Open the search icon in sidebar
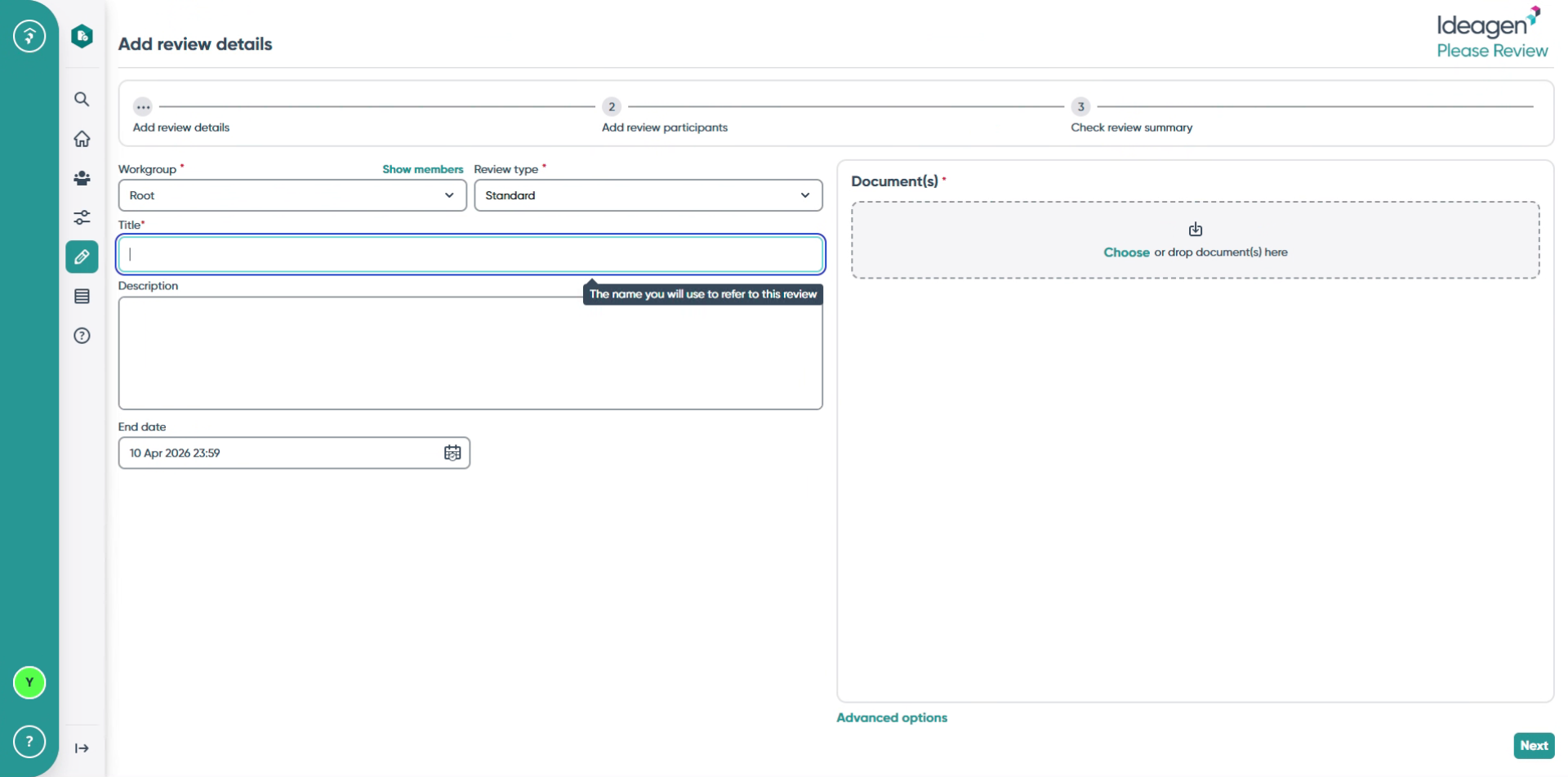1568x777 pixels. coord(82,100)
